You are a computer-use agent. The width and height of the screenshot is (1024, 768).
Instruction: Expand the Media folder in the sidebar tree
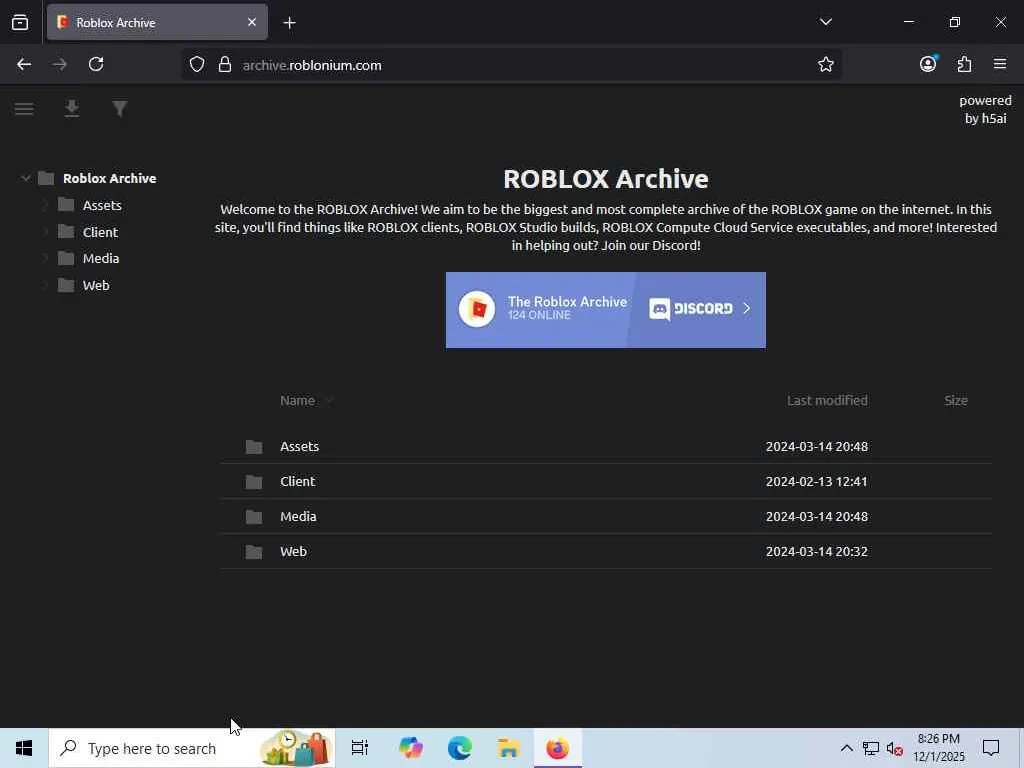pyautogui.click(x=45, y=259)
